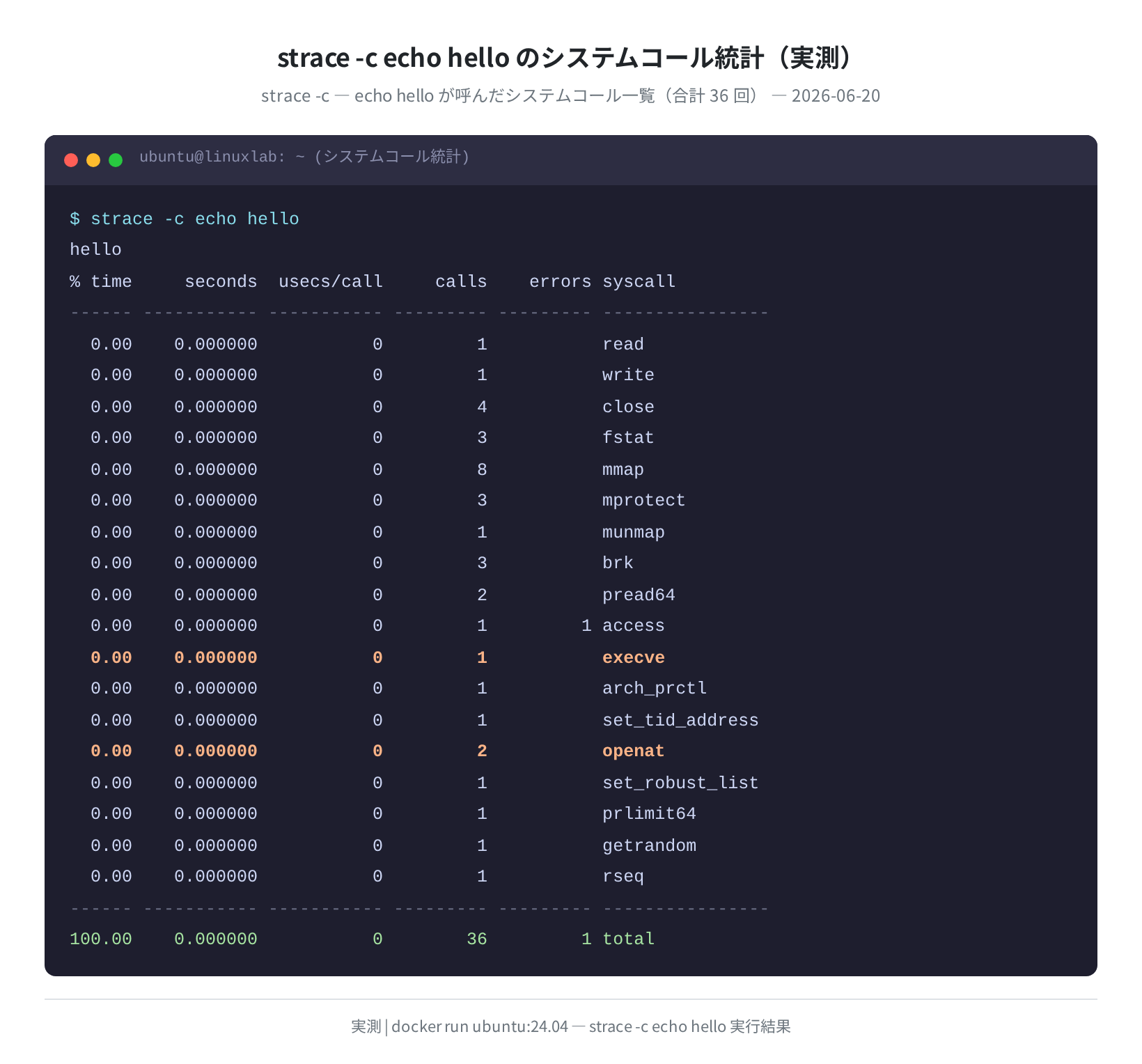Select the 'close' syscall name
The height and width of the screenshot is (1064, 1142).
[628, 407]
